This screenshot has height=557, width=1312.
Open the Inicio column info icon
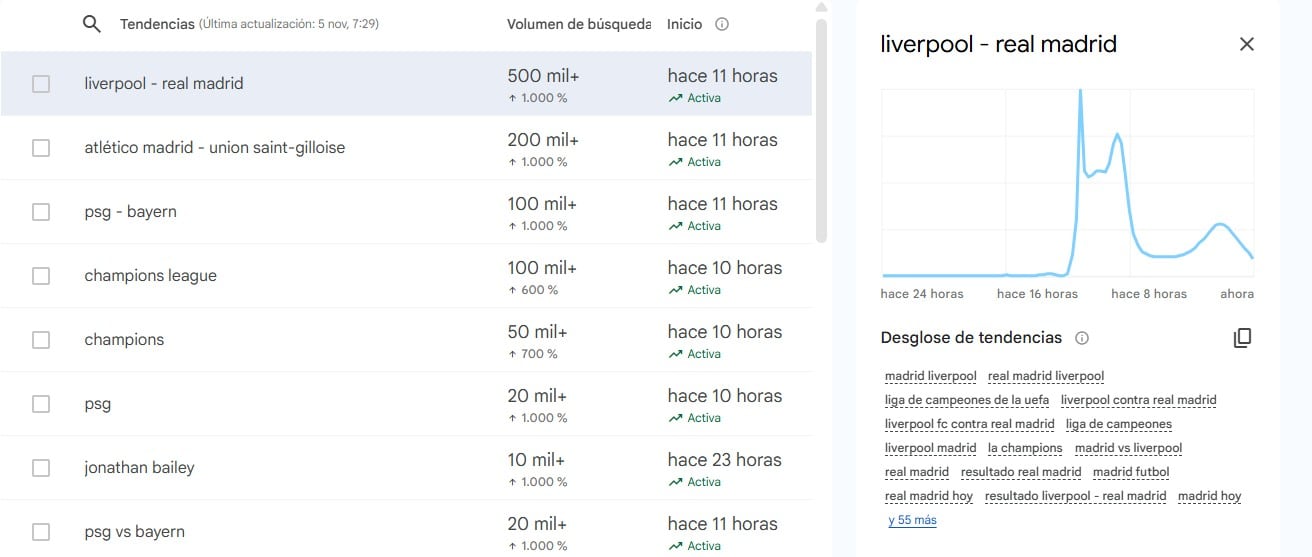click(722, 24)
